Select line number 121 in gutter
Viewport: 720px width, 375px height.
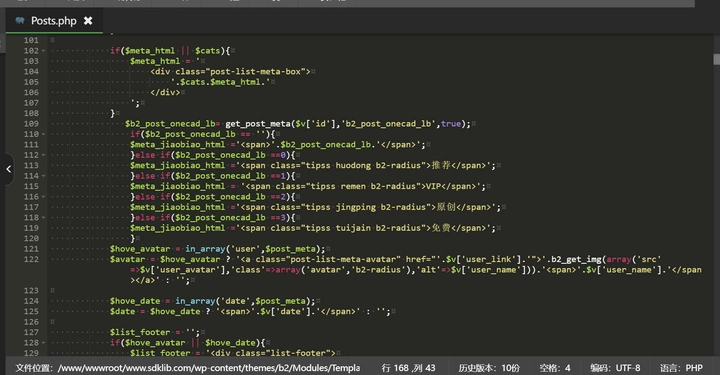31,249
